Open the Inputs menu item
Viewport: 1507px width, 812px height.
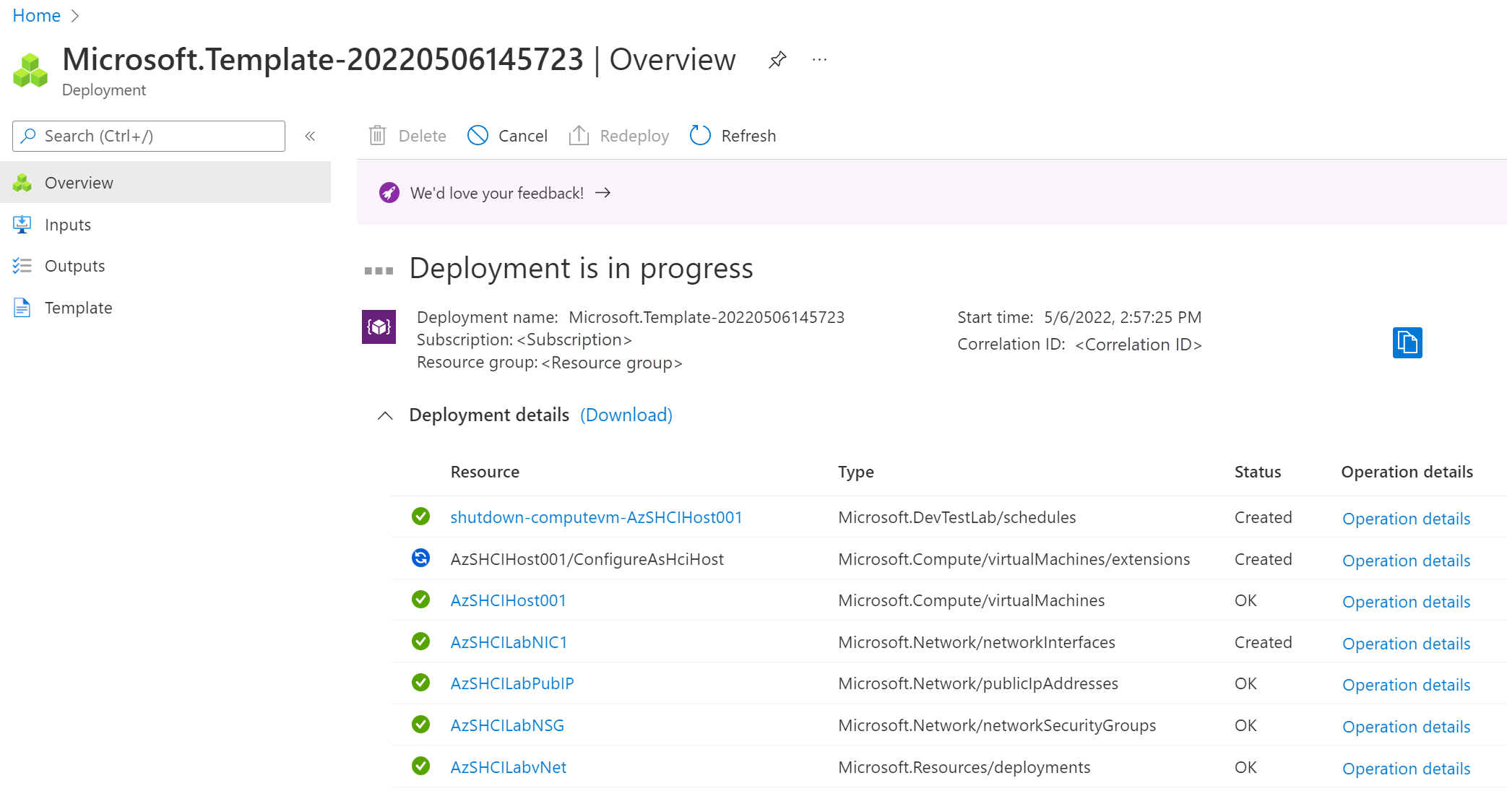click(x=68, y=225)
